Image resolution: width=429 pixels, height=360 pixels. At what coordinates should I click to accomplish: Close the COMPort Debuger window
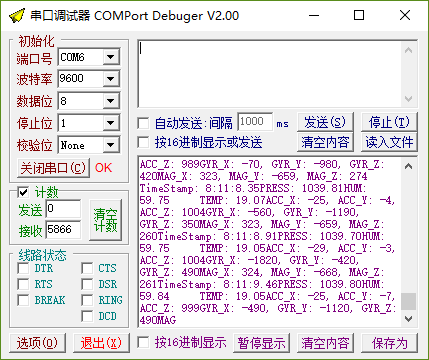(405, 15)
